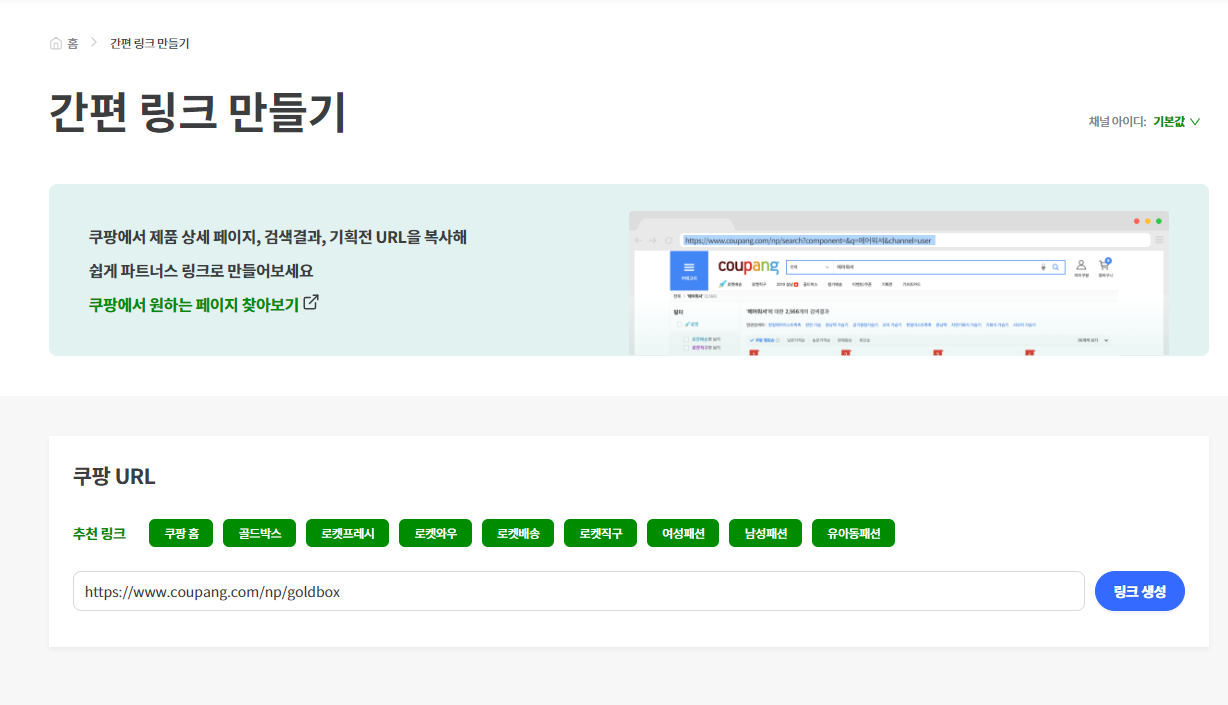Select the 쿠팡 홈 recommended link

181,534
